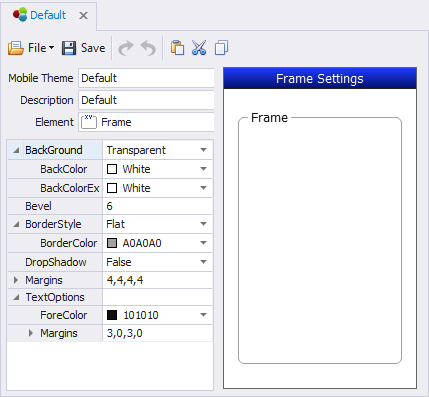The height and width of the screenshot is (397, 429).
Task: Click the Save label
Action: pyautogui.click(x=93, y=48)
